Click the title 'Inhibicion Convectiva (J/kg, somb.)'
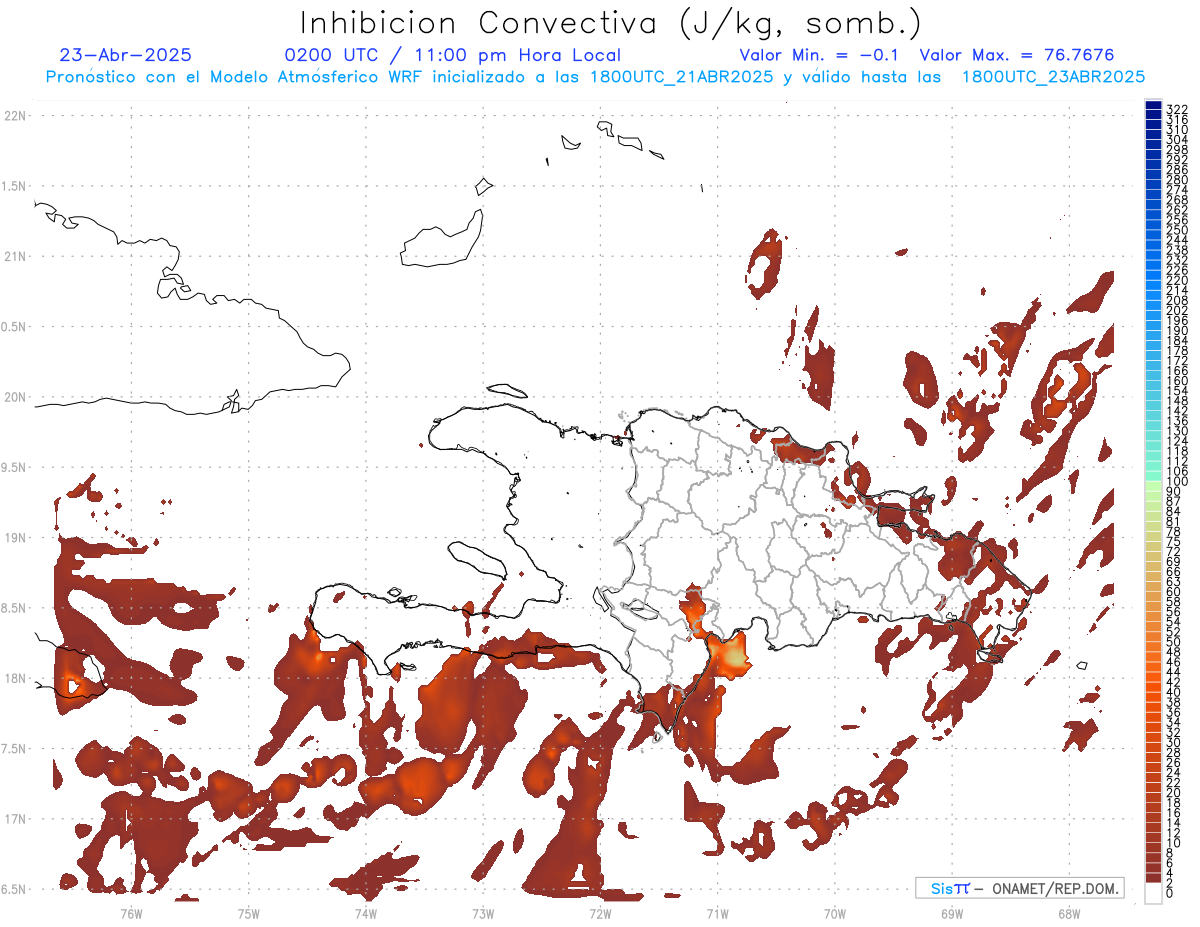1200x927 pixels. point(610,24)
